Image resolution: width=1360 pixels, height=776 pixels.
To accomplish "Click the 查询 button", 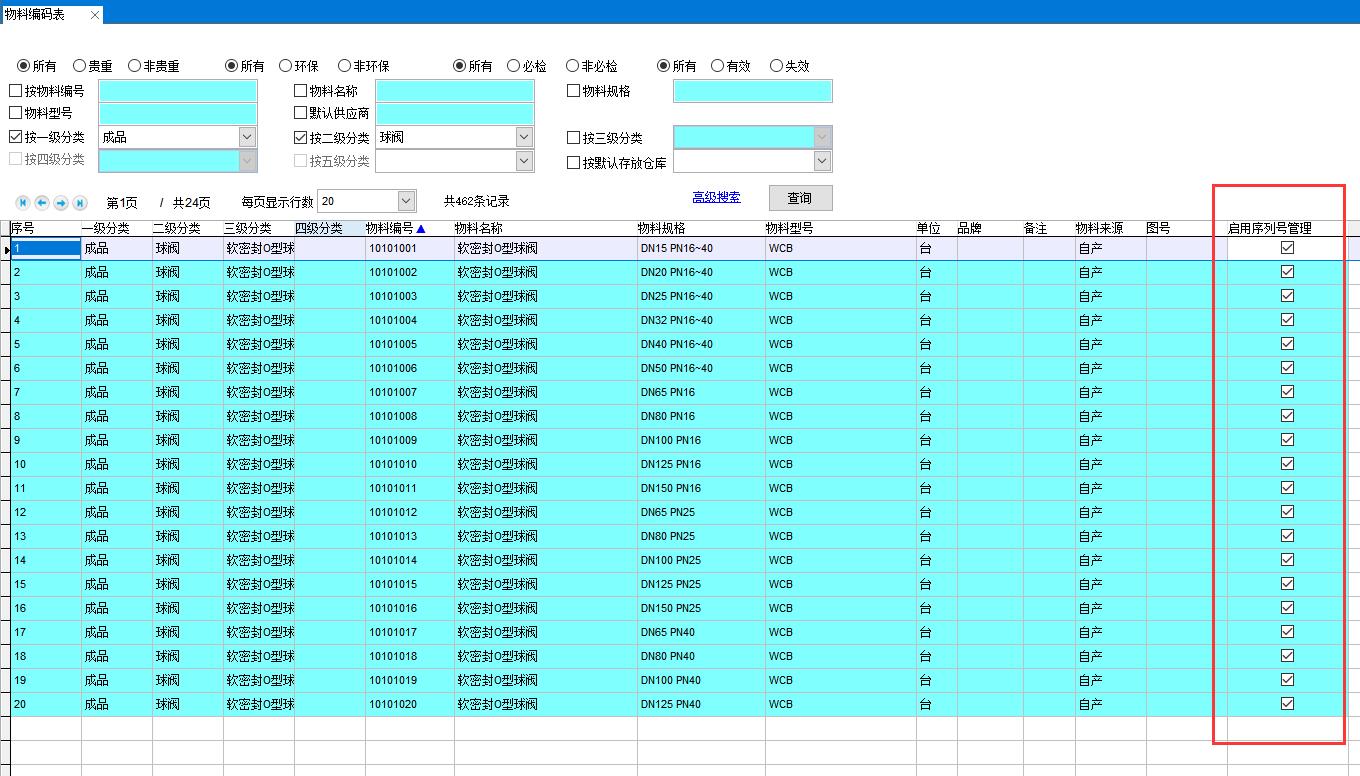I will click(800, 198).
